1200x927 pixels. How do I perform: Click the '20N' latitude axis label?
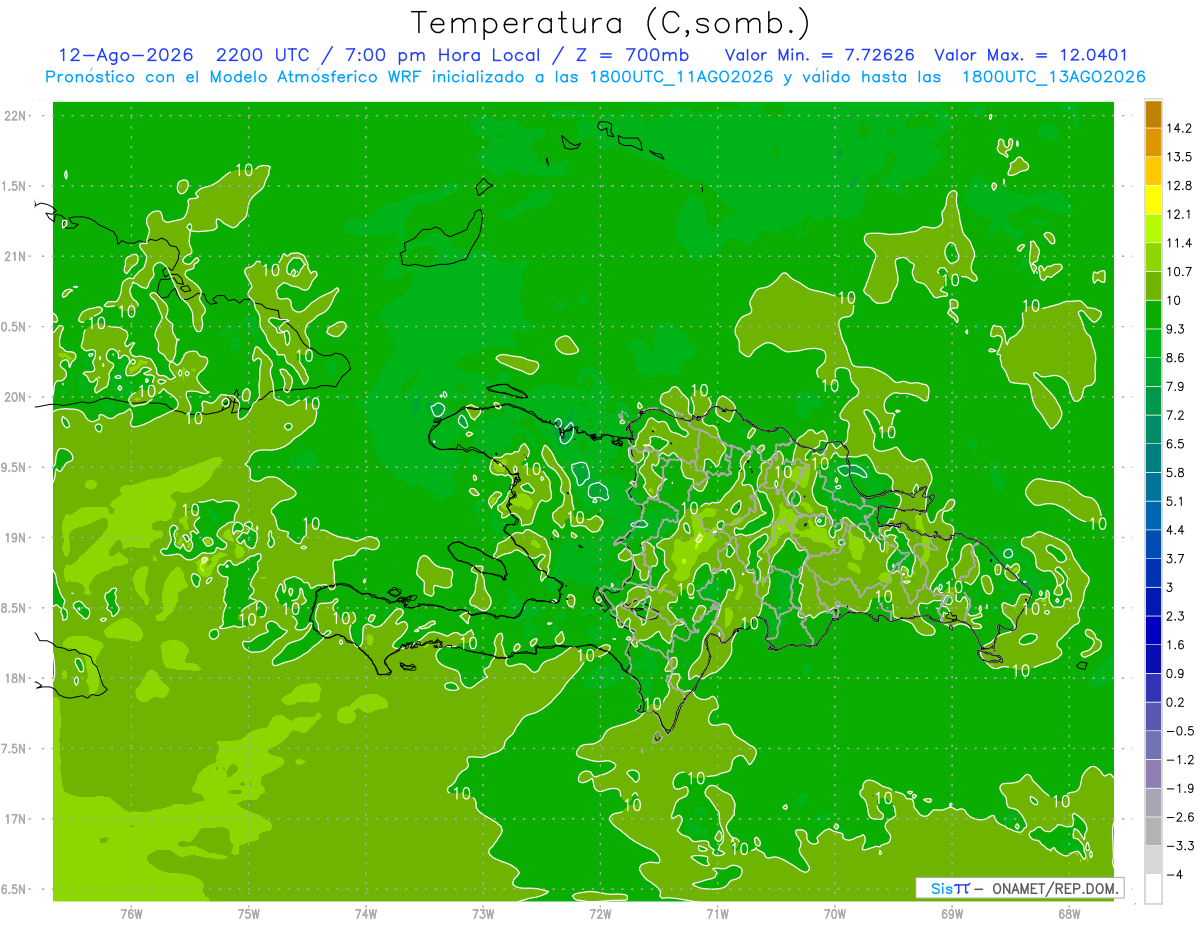[x=16, y=397]
